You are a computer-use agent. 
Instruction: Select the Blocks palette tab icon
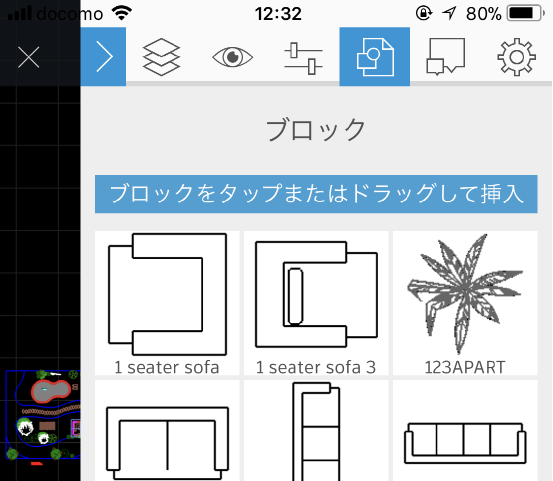(x=375, y=56)
